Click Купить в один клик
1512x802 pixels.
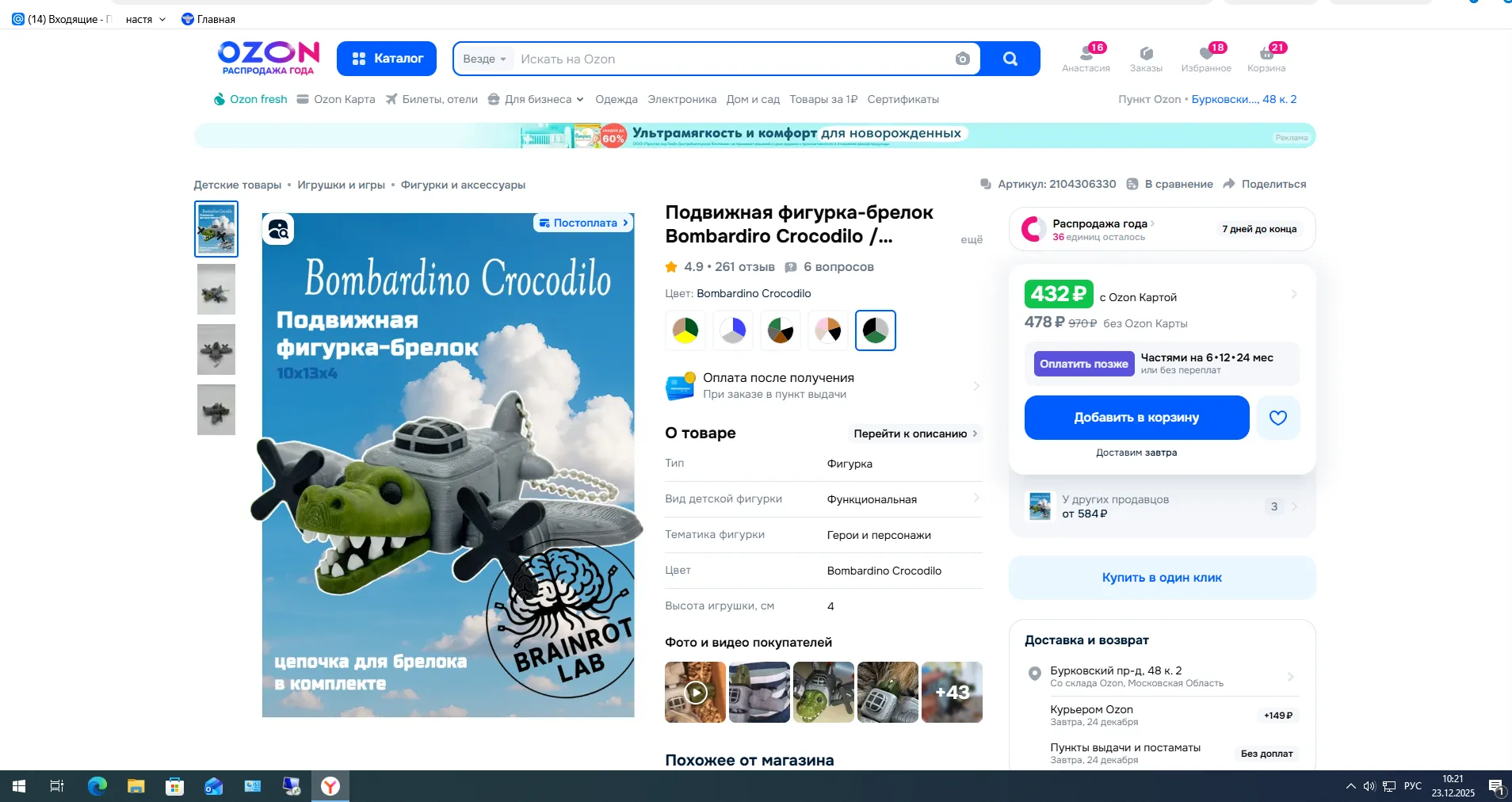pyautogui.click(x=1161, y=578)
